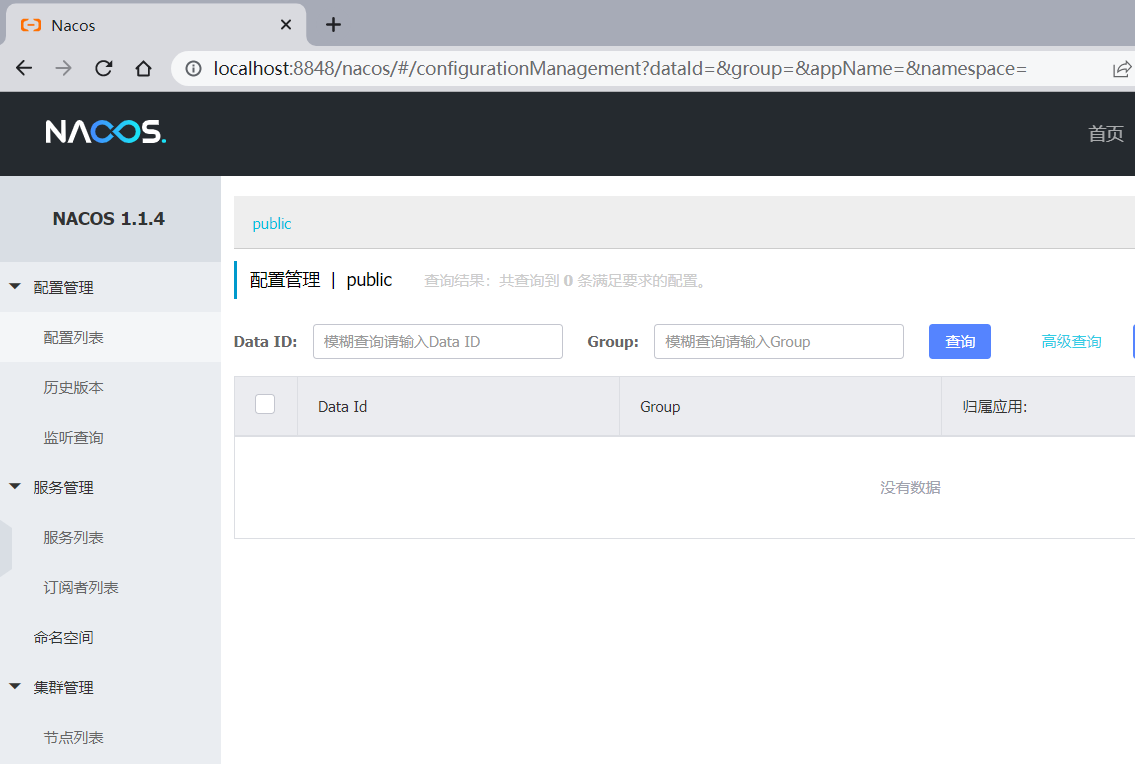Open 配置列表 in sidebar
The height and width of the screenshot is (764, 1135).
(x=110, y=337)
